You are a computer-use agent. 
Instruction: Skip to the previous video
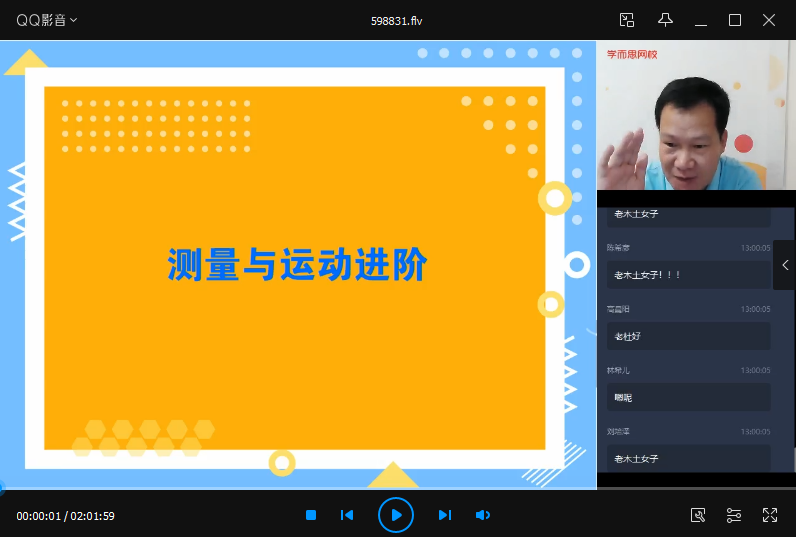(347, 515)
